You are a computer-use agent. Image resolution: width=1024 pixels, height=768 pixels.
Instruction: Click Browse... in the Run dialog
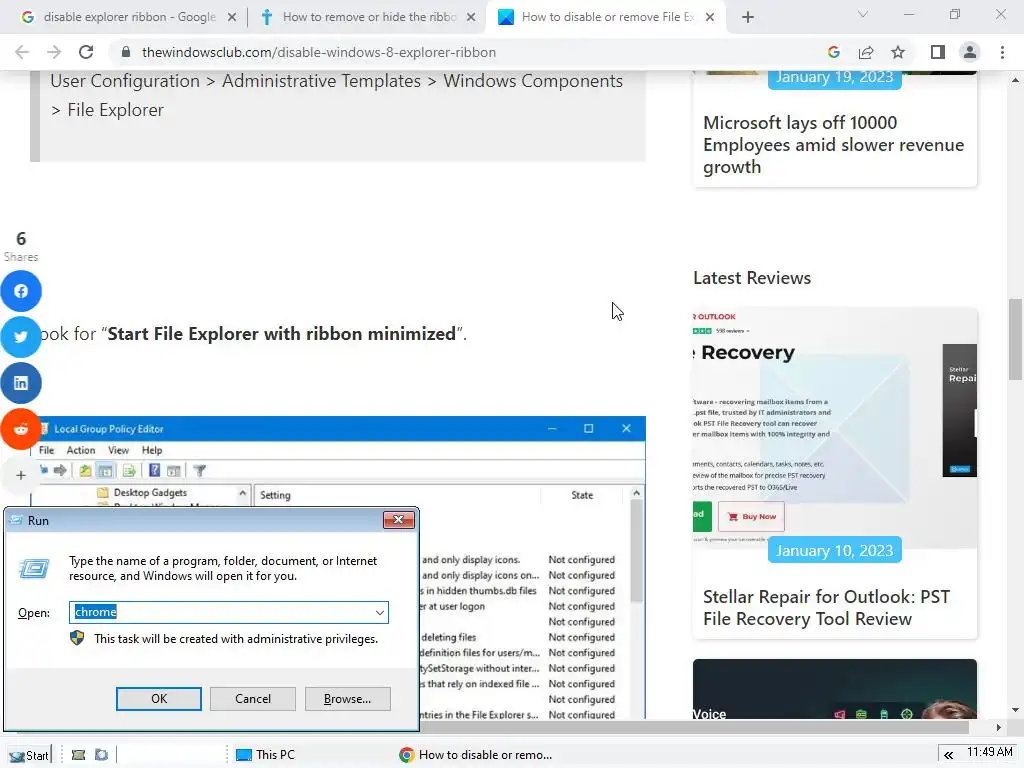(x=347, y=699)
